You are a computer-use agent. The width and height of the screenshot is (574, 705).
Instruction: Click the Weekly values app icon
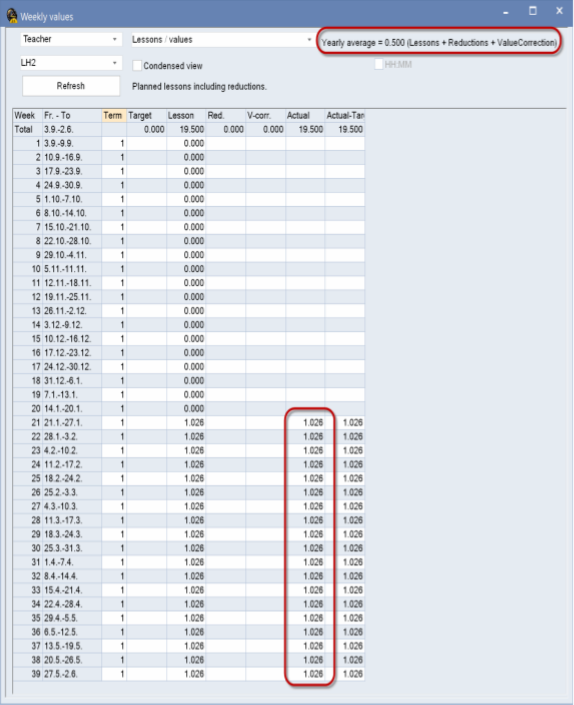(x=12, y=16)
